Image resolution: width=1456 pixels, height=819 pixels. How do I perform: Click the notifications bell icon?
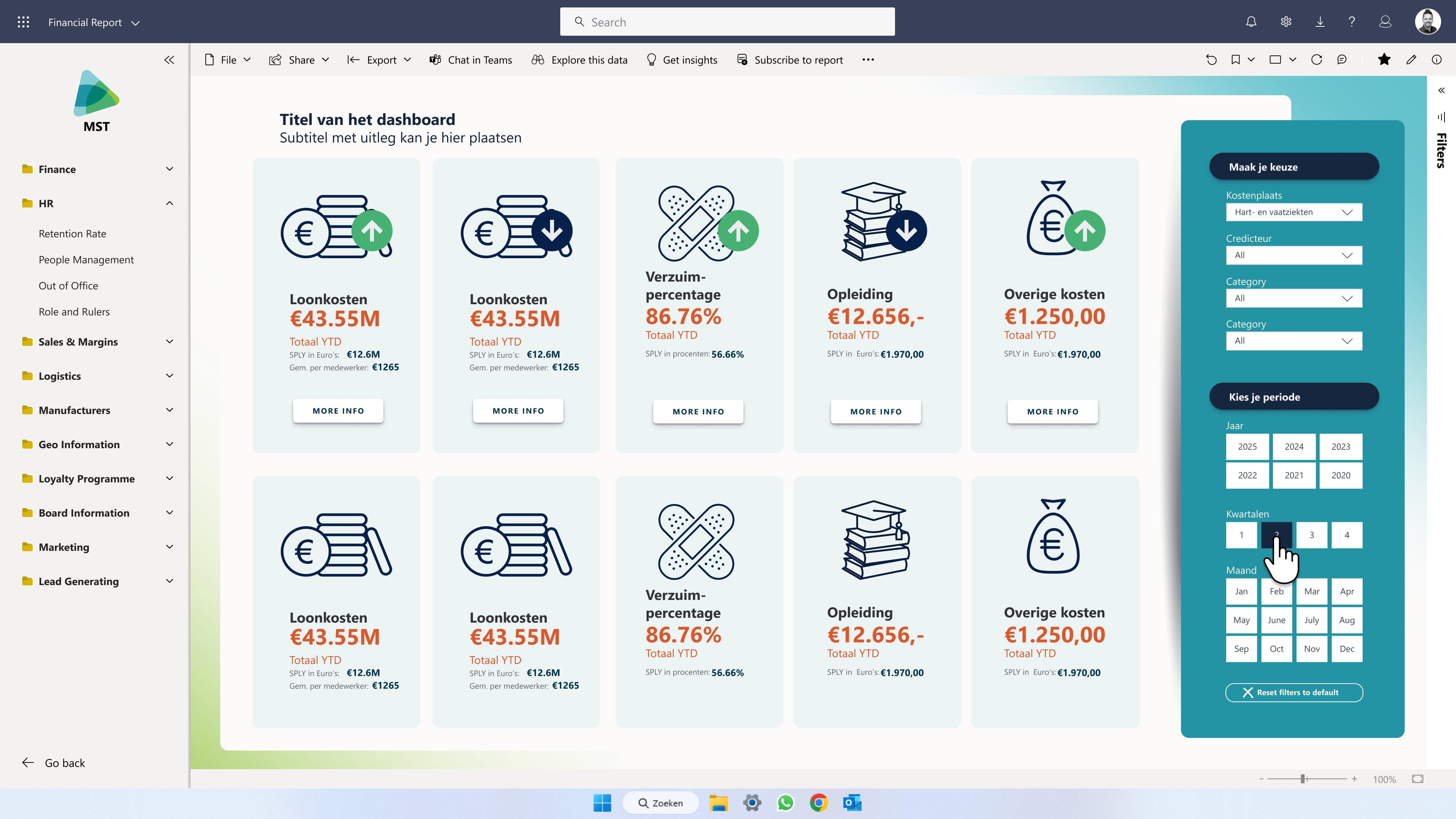pos(1251,22)
